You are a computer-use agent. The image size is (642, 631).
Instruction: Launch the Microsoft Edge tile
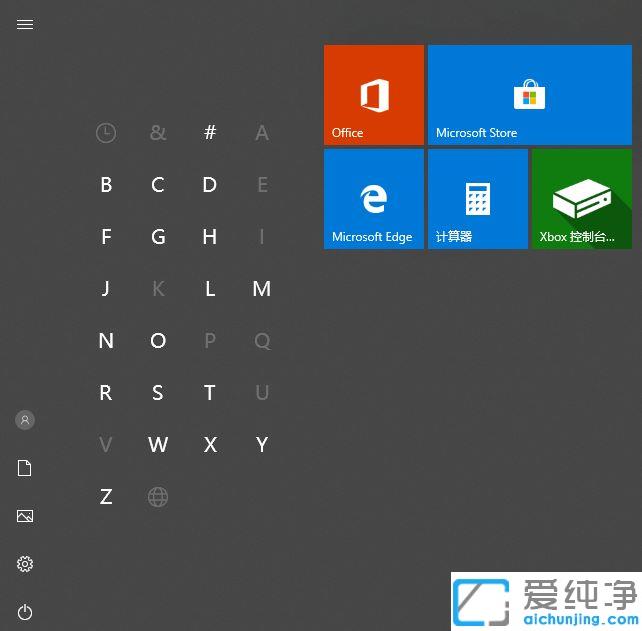[x=374, y=199]
